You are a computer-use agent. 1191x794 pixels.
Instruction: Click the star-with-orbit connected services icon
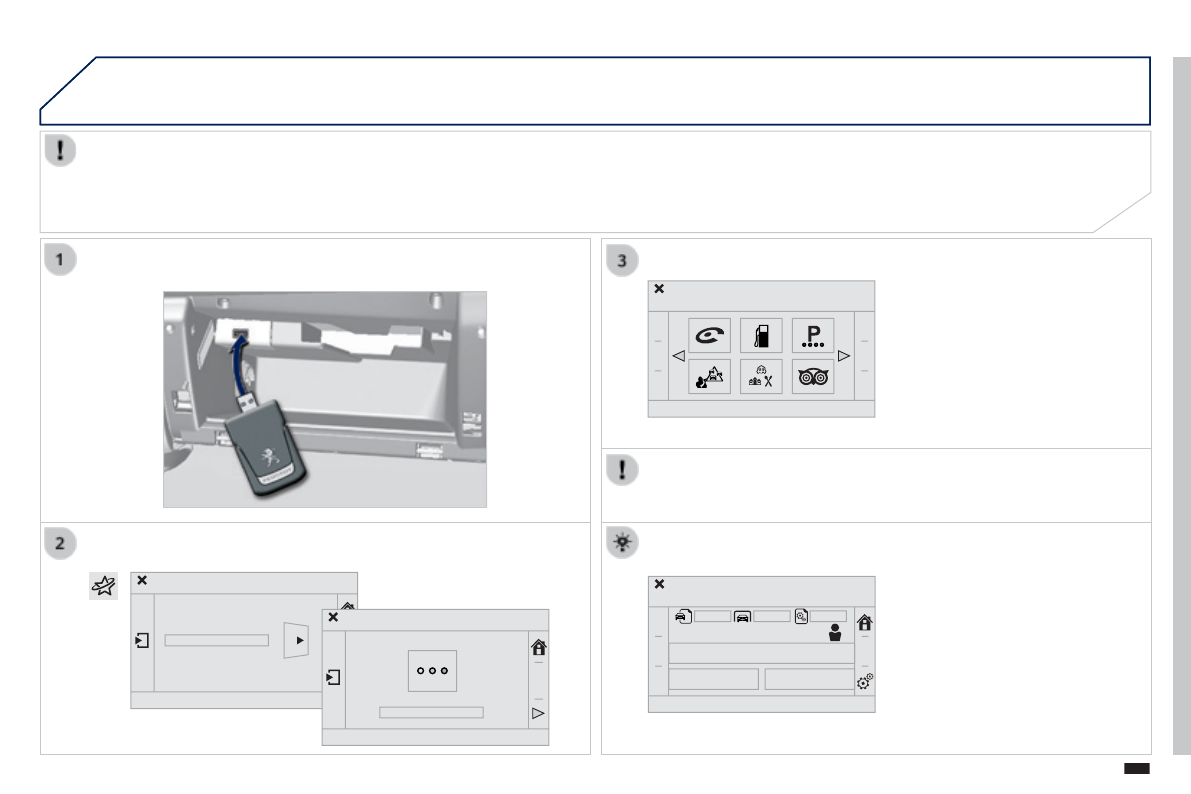[x=104, y=586]
